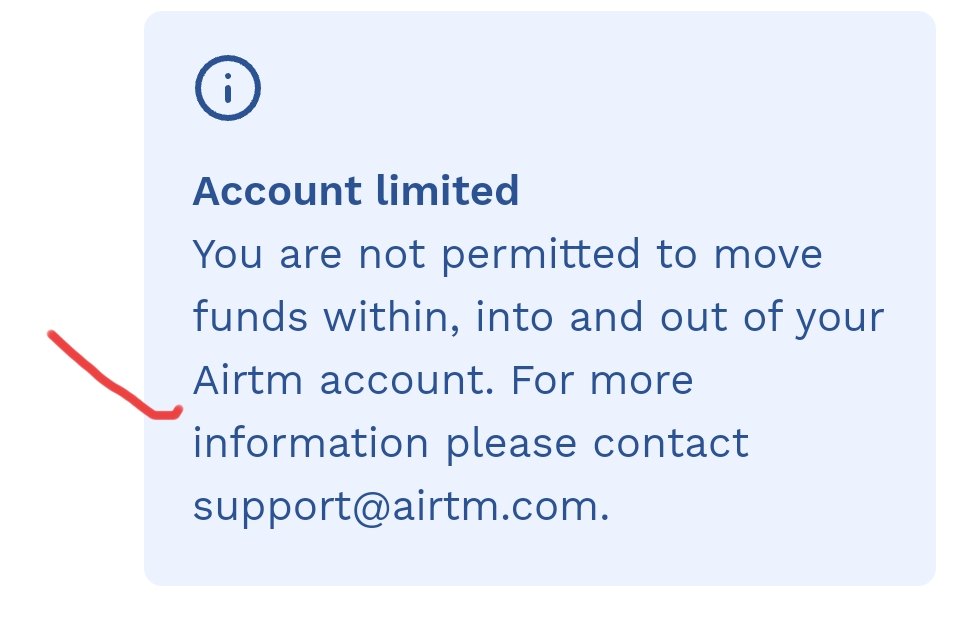The image size is (964, 637).
Task: Click the circled info icon
Action: coord(227,89)
